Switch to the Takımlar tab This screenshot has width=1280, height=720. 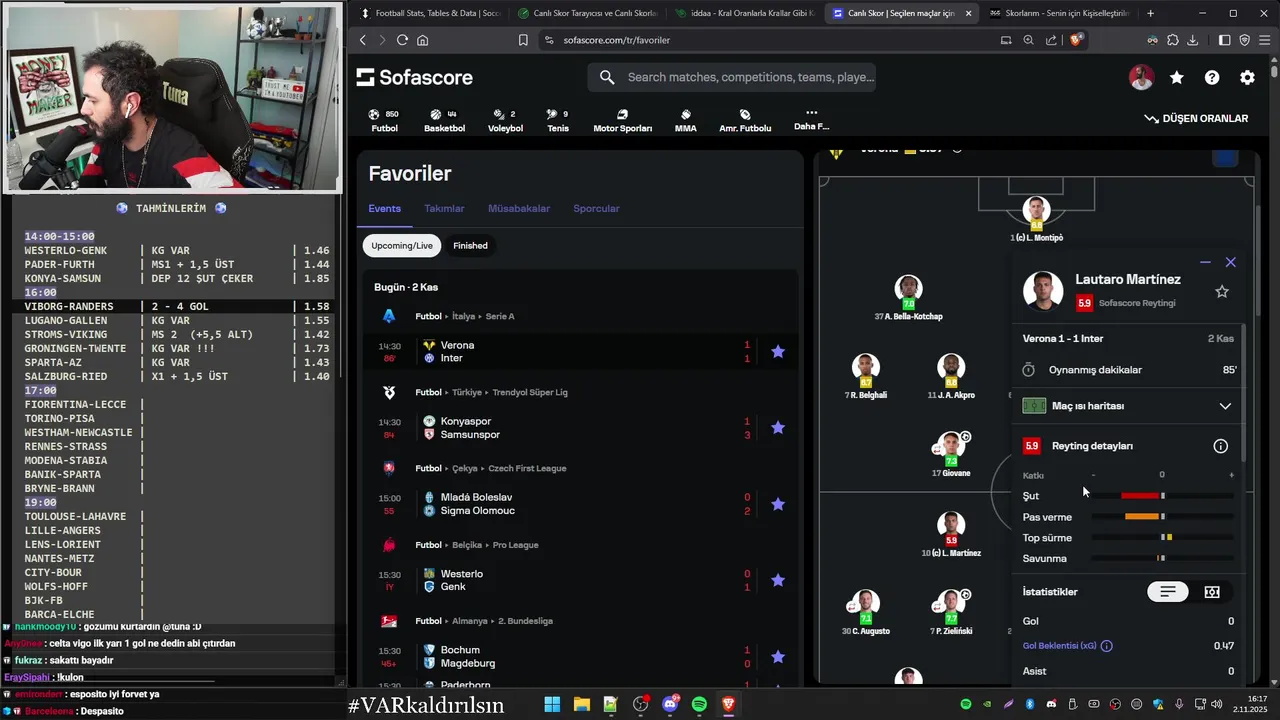point(444,209)
